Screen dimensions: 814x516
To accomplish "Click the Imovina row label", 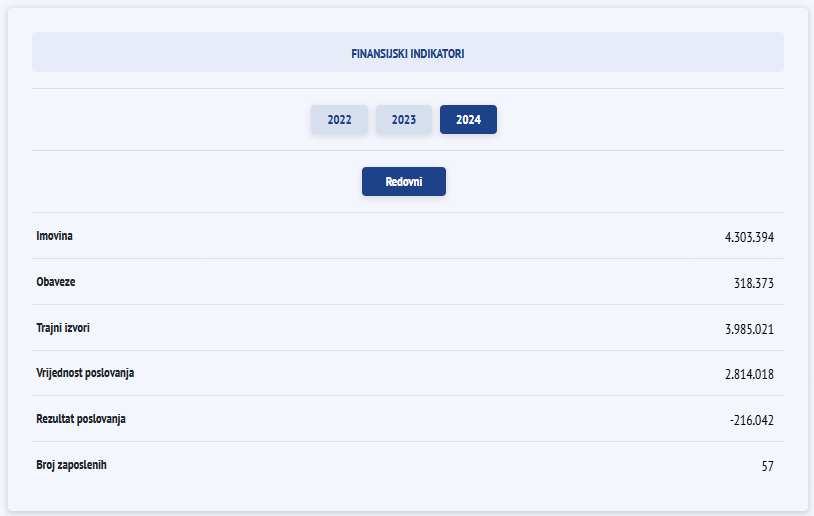I will (55, 236).
